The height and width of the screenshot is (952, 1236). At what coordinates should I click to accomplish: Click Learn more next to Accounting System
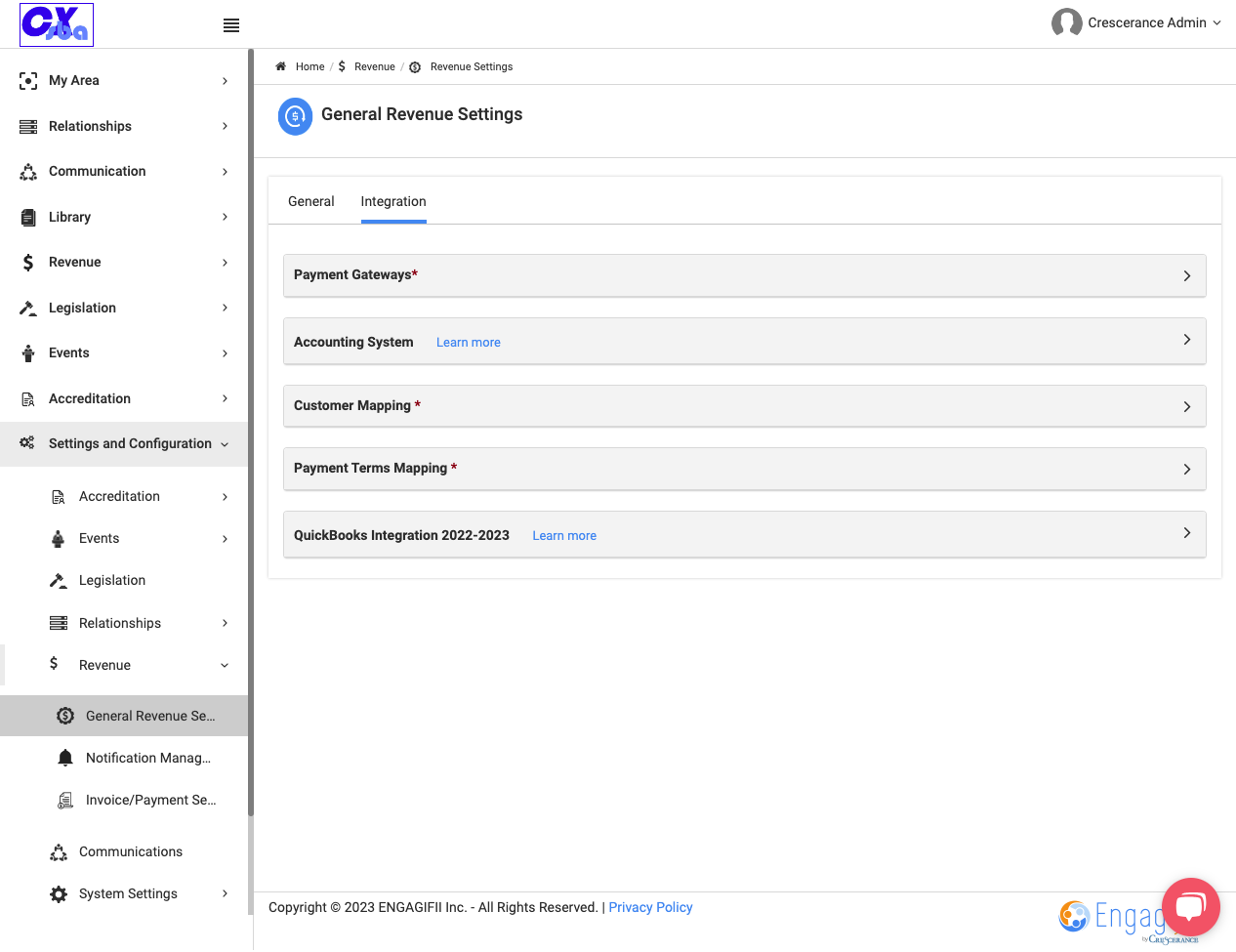469,343
